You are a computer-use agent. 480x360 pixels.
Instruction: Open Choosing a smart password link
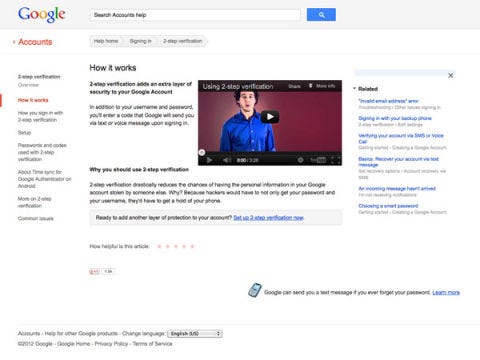point(388,206)
